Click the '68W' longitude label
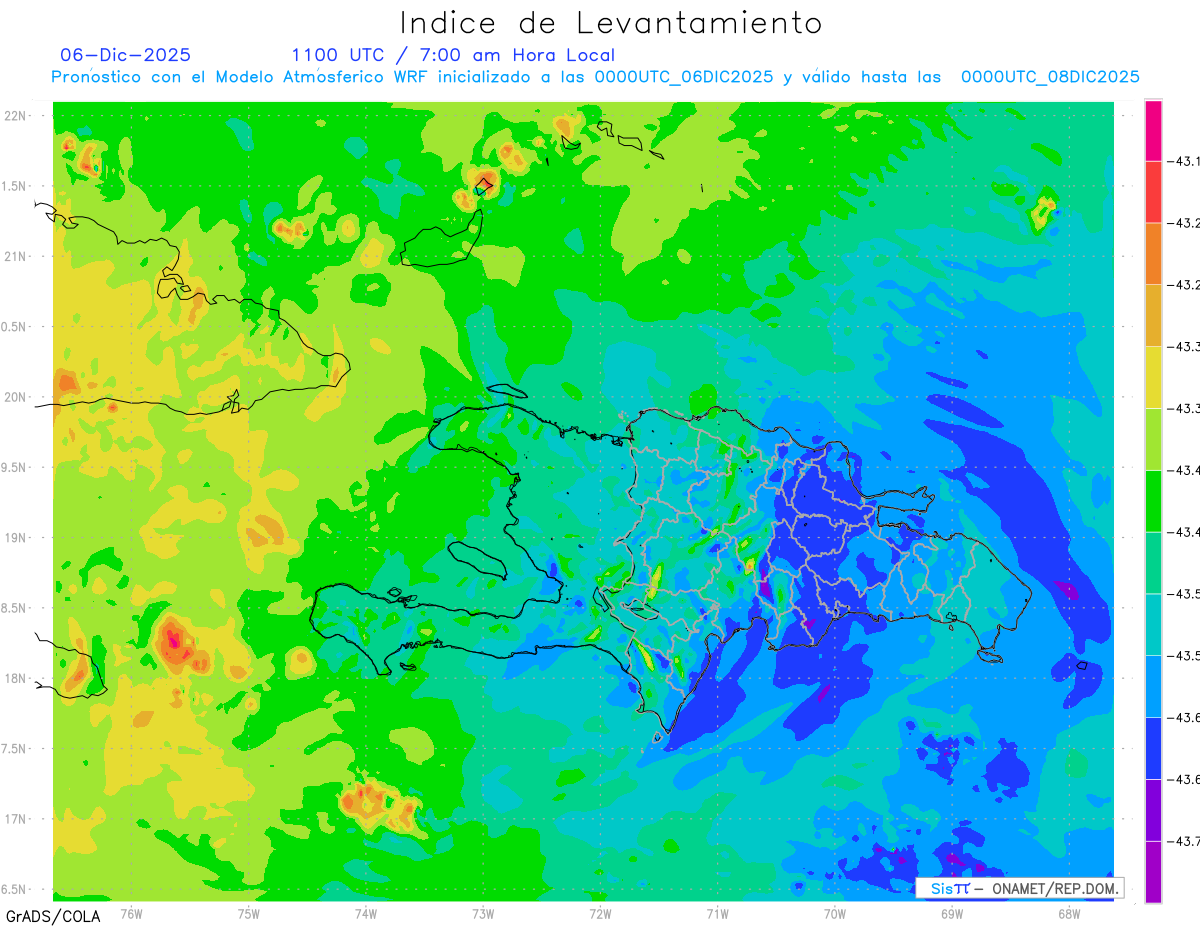 [x=1069, y=913]
